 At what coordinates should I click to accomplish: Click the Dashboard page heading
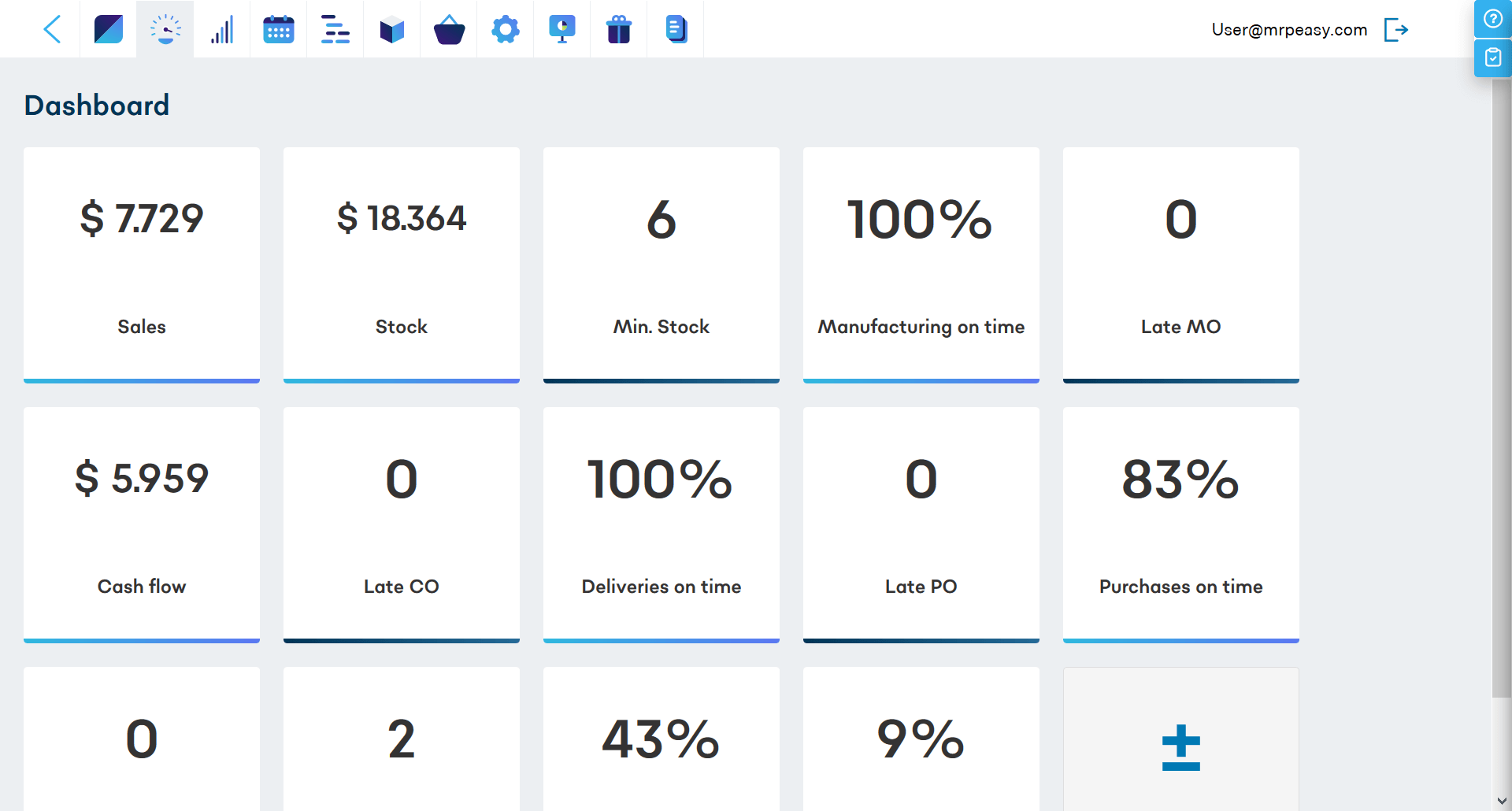point(97,106)
